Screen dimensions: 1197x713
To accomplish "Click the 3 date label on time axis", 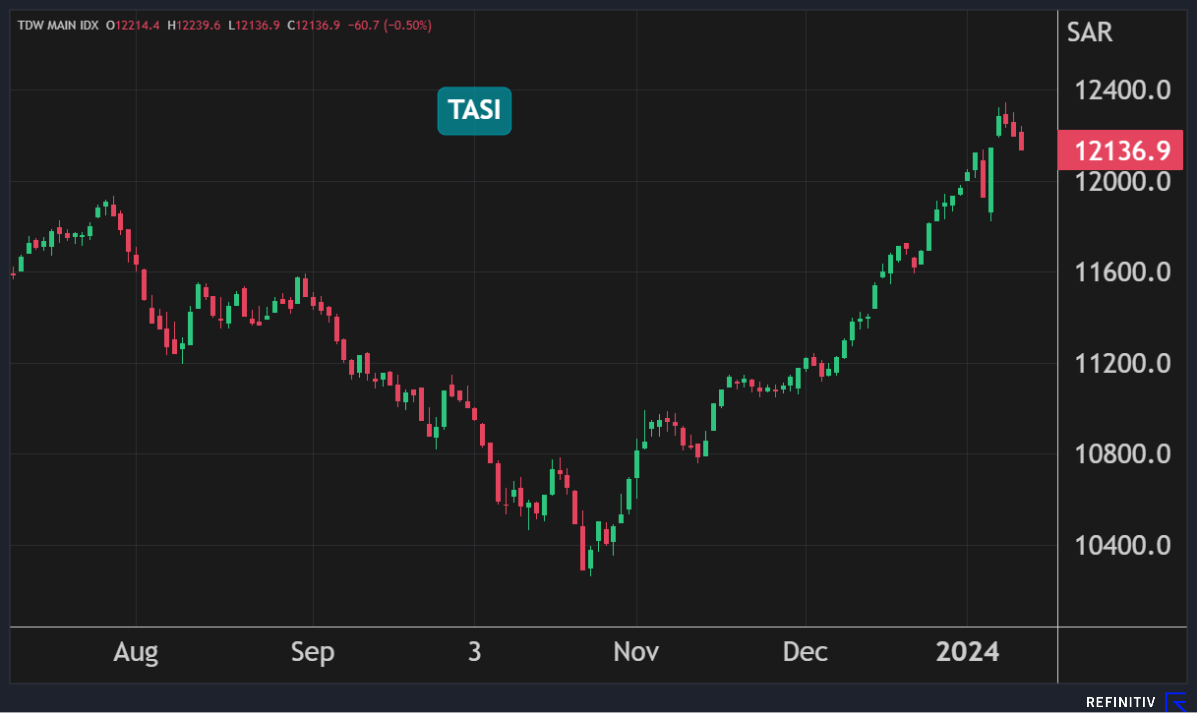I will tap(474, 653).
